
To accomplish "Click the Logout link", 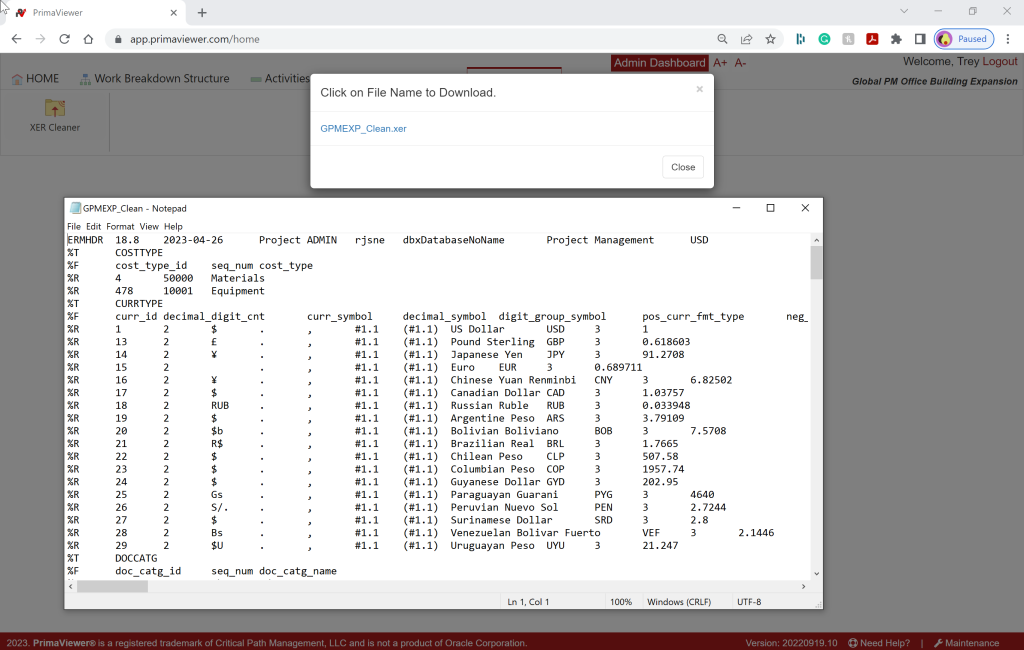I will coord(1000,62).
